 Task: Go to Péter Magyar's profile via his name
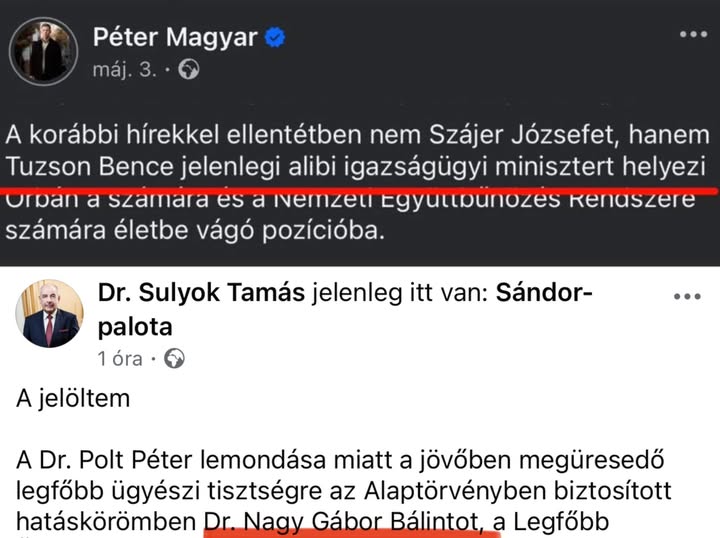[x=174, y=38]
